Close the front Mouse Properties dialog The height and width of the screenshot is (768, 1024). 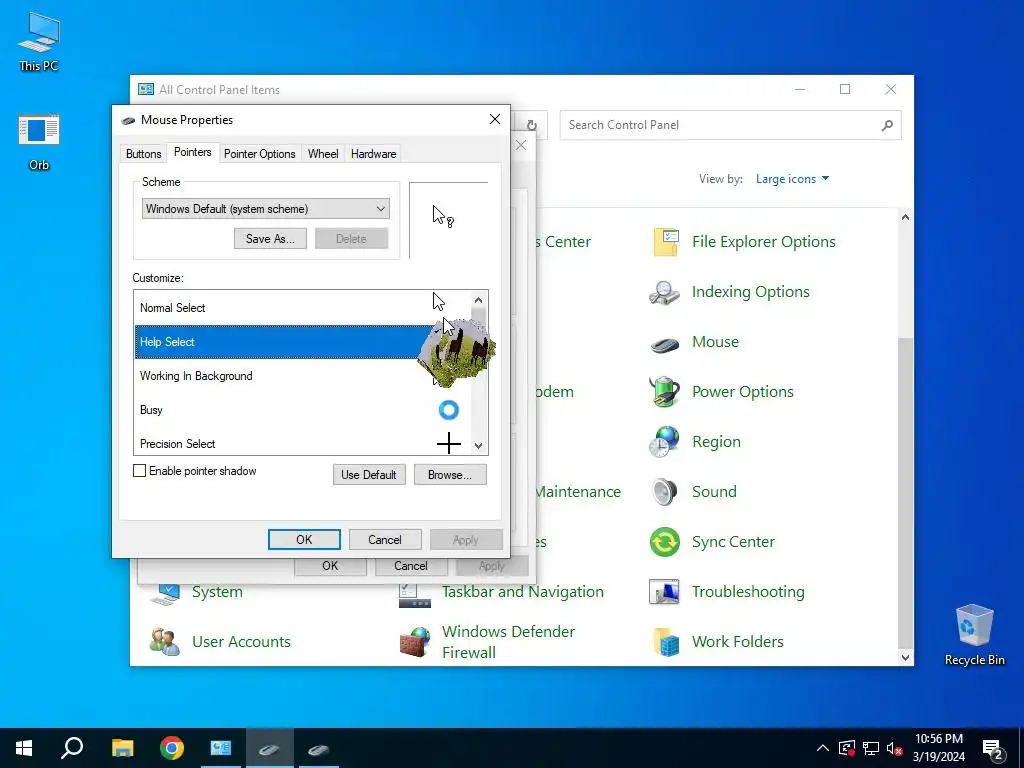pyautogui.click(x=495, y=119)
